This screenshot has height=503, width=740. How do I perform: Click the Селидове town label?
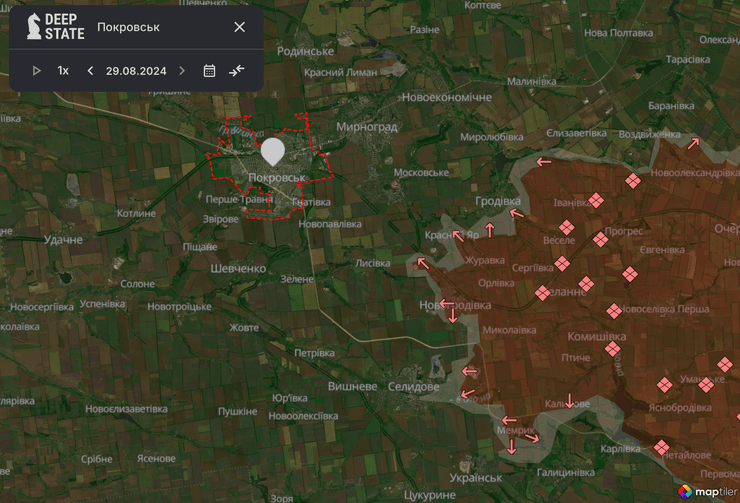pyautogui.click(x=412, y=386)
